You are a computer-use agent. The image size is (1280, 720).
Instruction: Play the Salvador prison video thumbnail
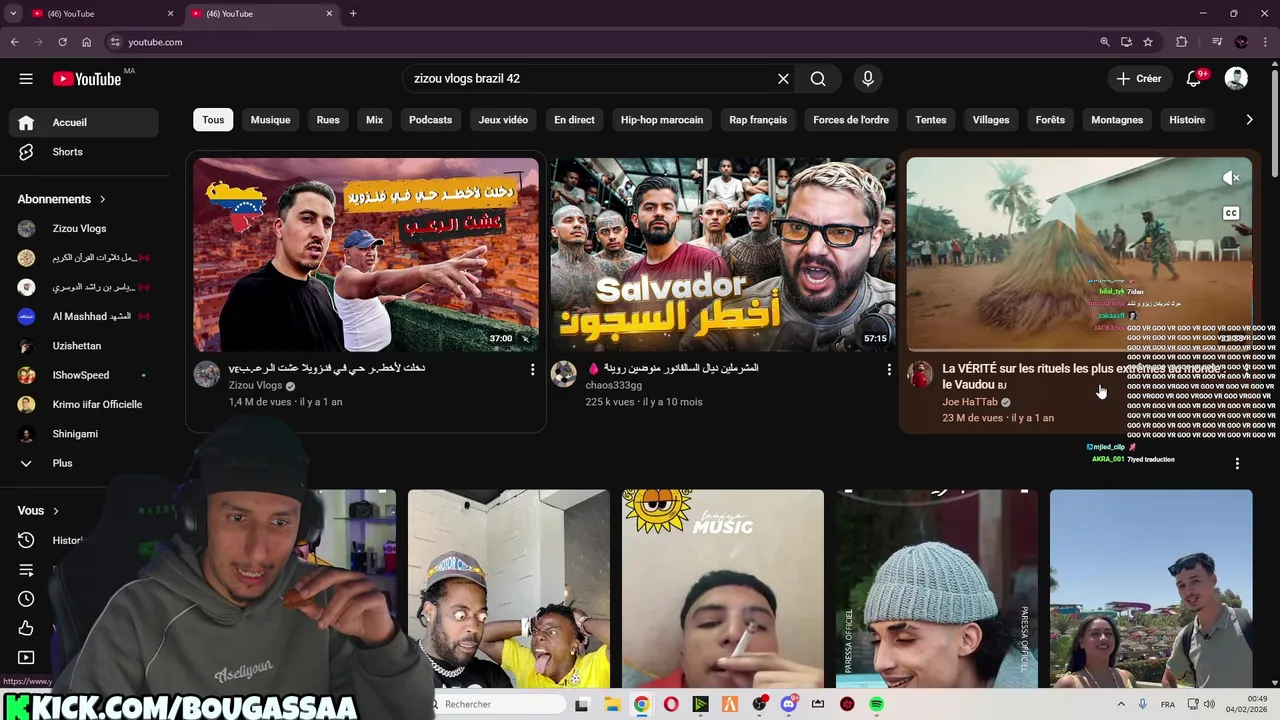(722, 254)
